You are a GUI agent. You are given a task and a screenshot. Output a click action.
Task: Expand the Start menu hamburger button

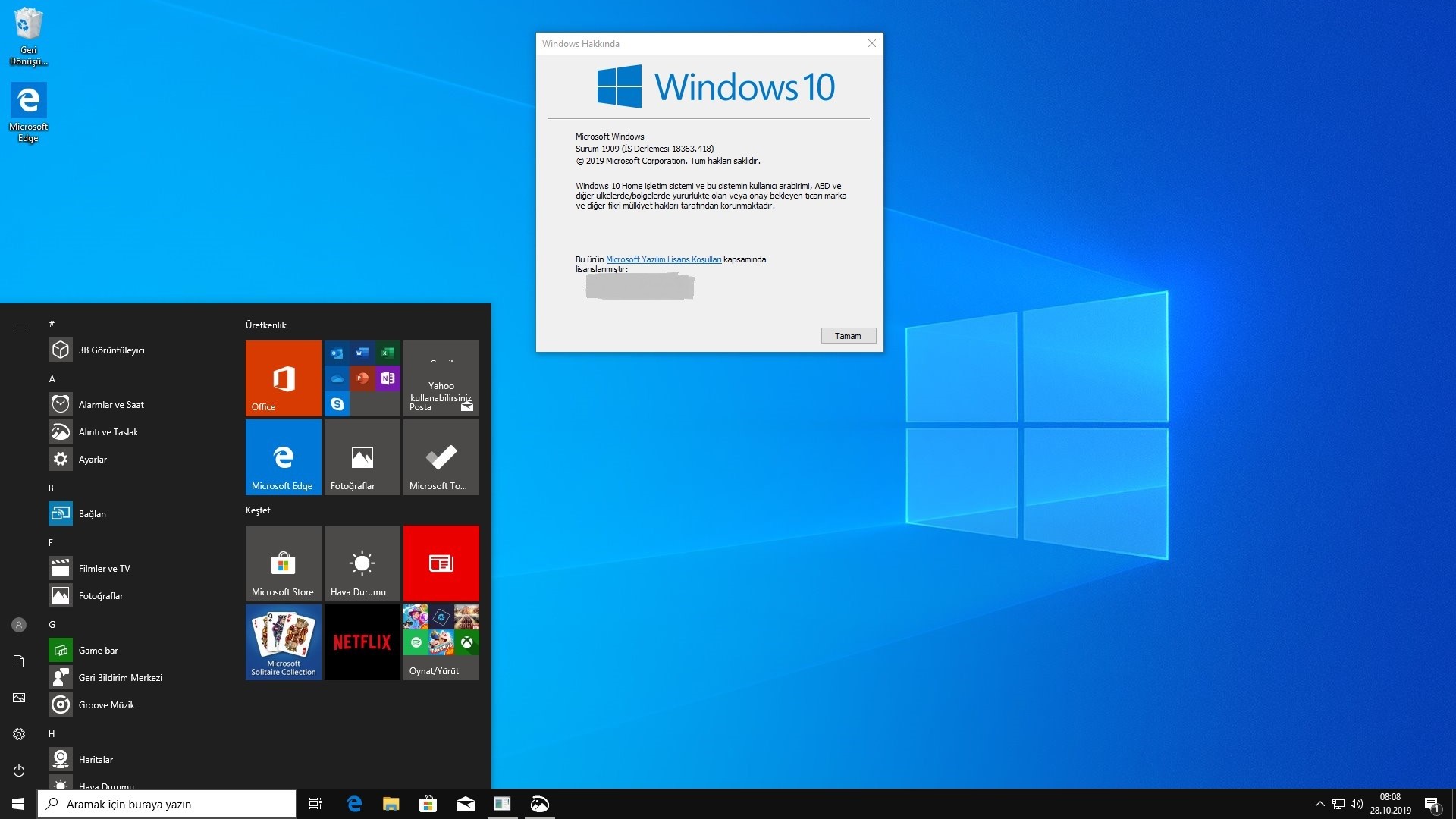coord(19,325)
